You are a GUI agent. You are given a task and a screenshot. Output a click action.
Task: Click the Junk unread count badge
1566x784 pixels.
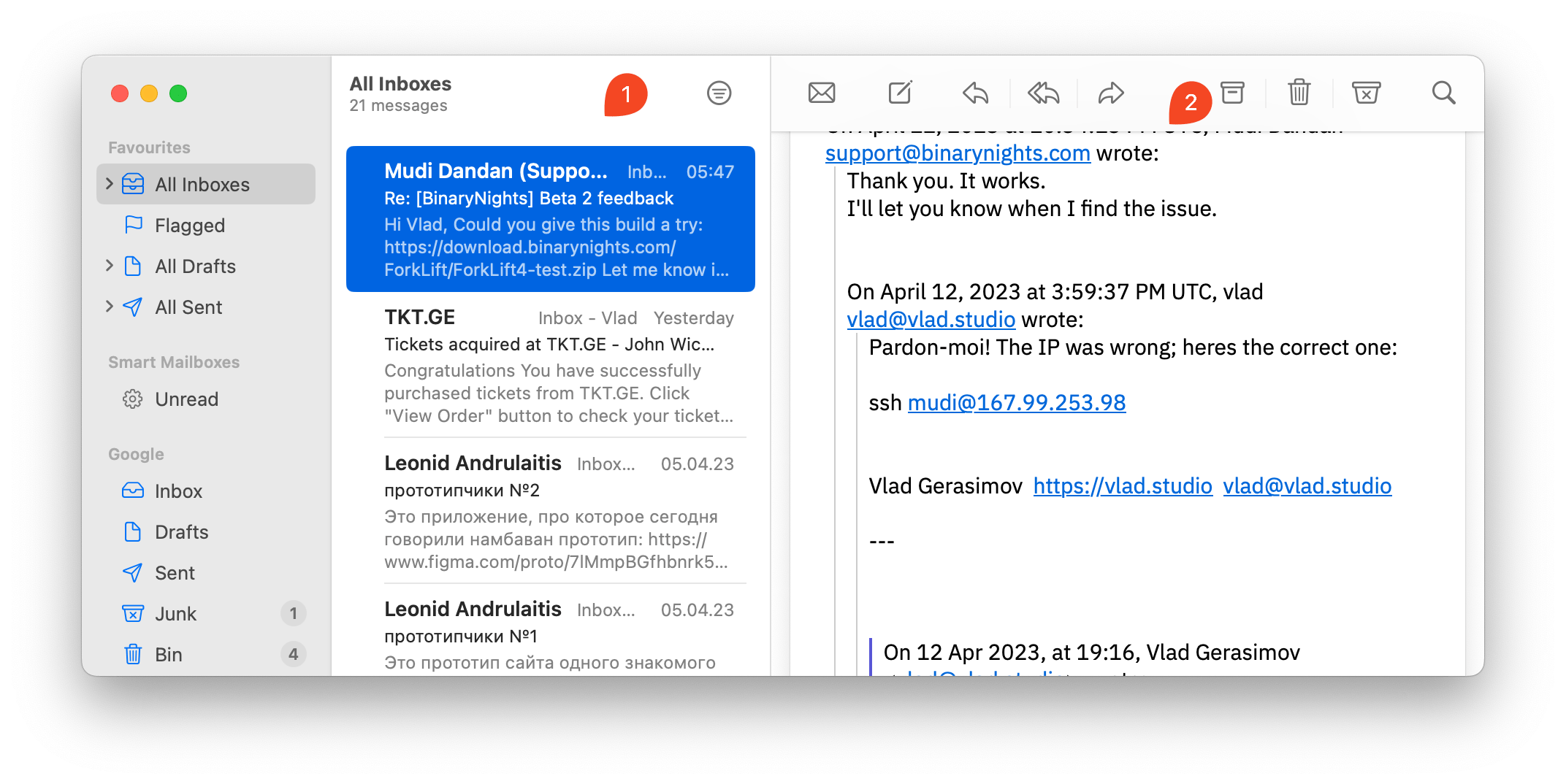[x=294, y=613]
